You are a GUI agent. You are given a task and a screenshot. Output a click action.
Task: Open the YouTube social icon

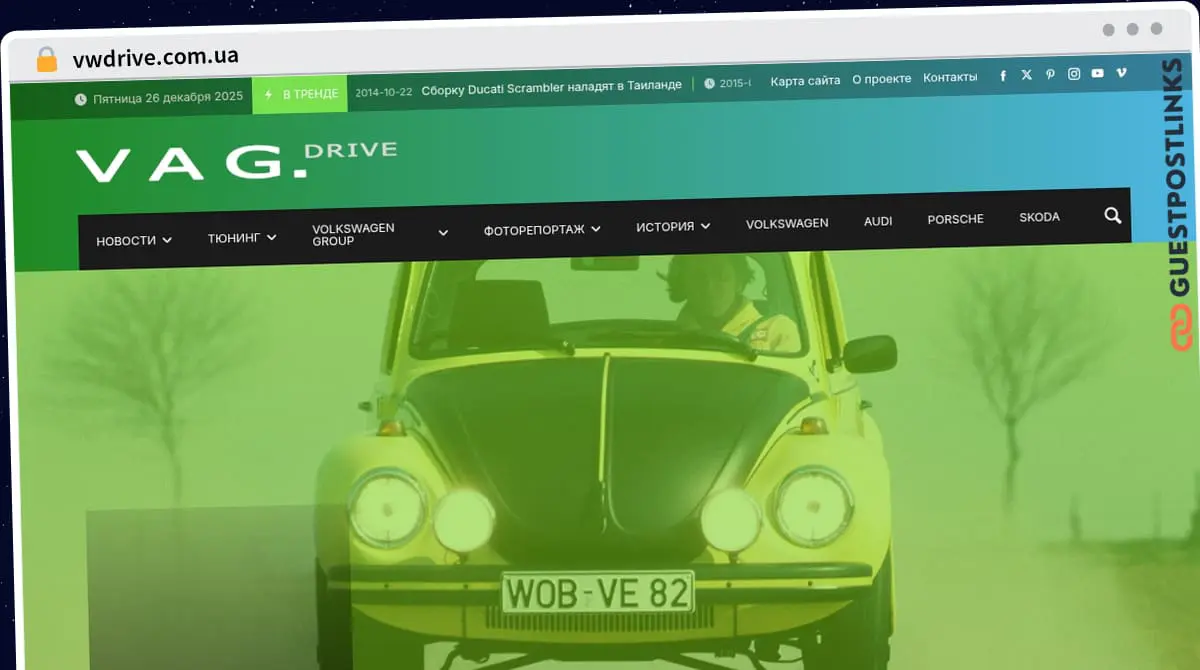pyautogui.click(x=1098, y=73)
